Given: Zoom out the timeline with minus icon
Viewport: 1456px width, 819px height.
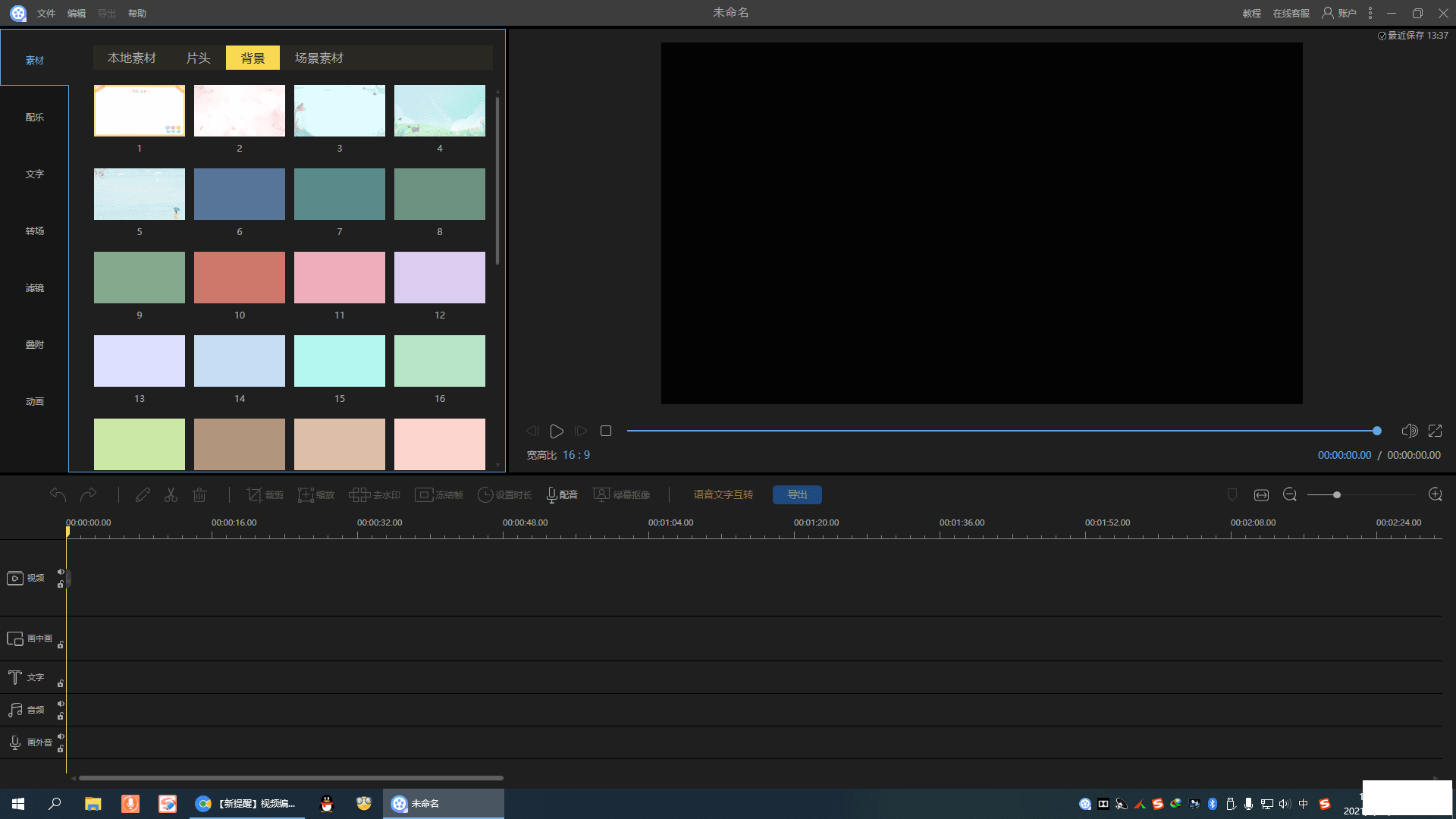Looking at the screenshot, I should tap(1290, 494).
